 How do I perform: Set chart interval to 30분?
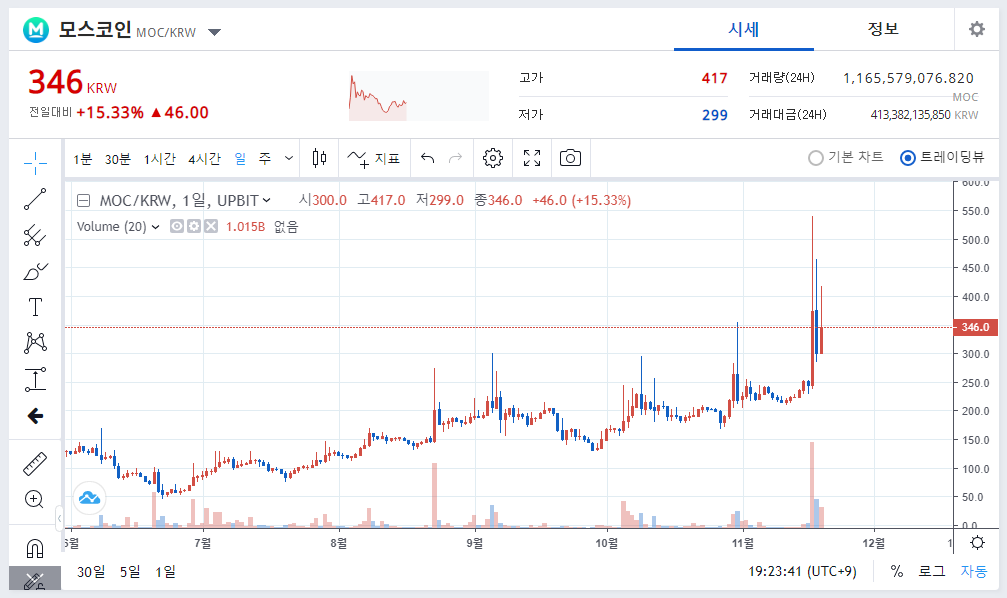pyautogui.click(x=118, y=159)
